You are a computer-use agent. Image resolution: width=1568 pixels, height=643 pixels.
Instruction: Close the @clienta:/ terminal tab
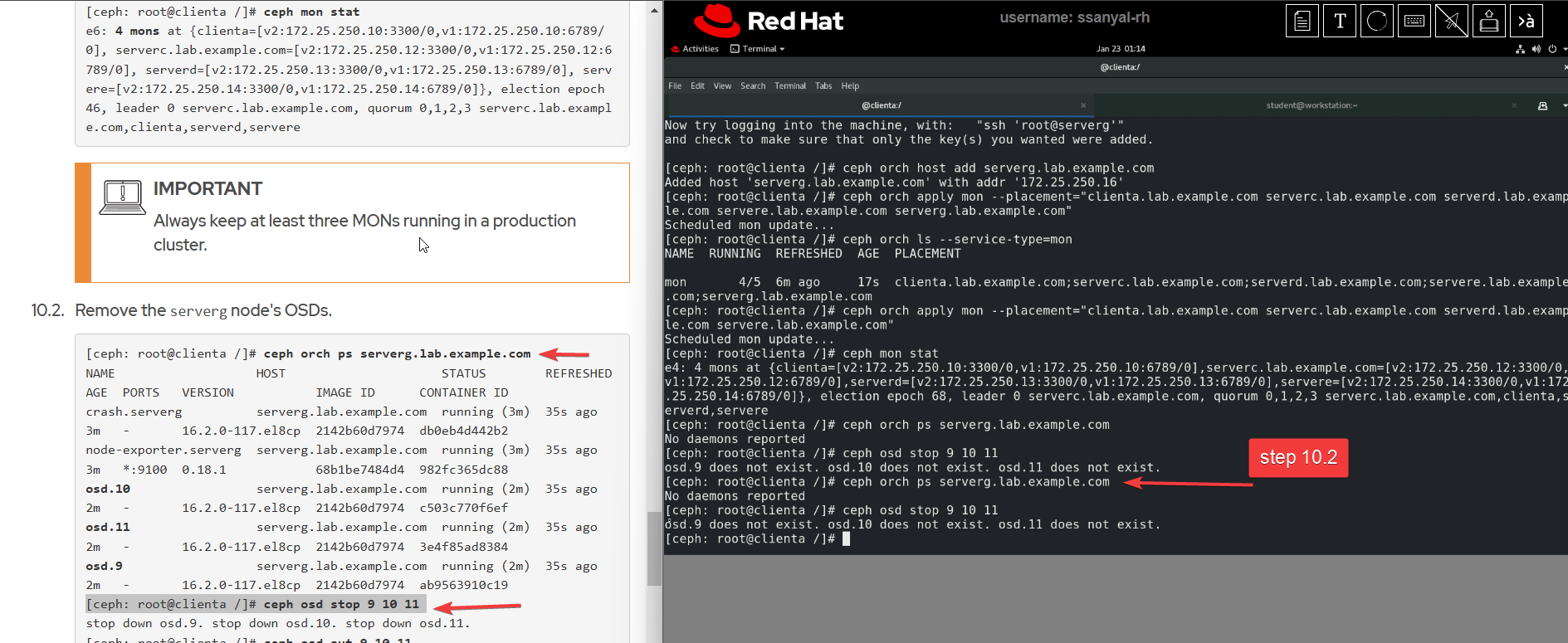1083,105
